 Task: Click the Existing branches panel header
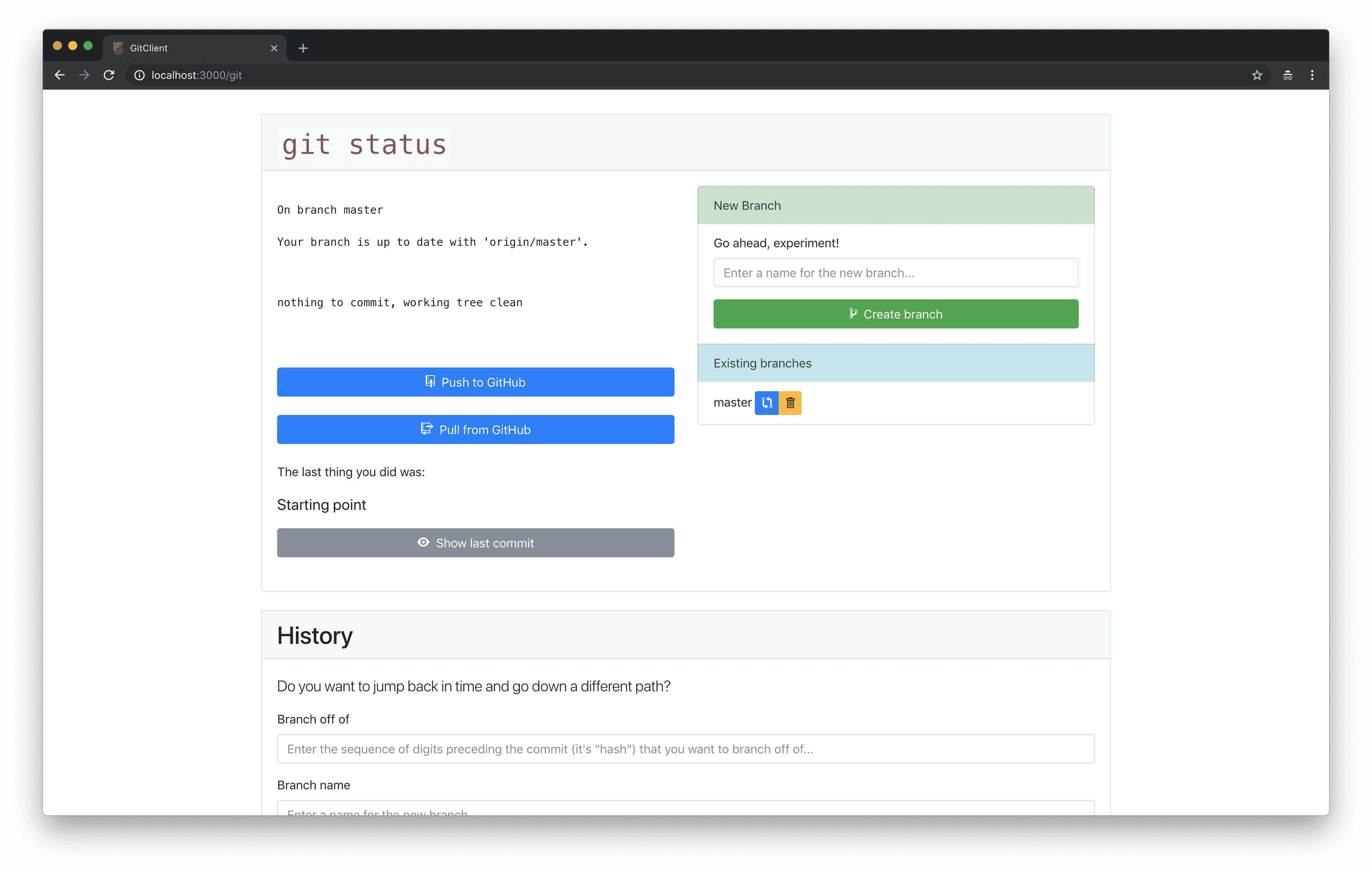pyautogui.click(x=896, y=363)
